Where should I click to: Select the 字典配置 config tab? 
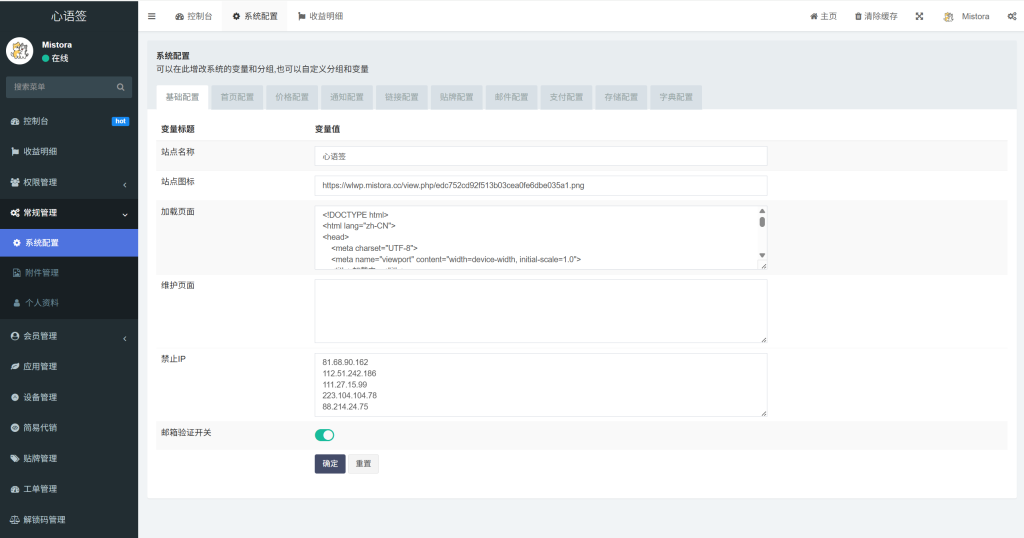click(x=676, y=97)
